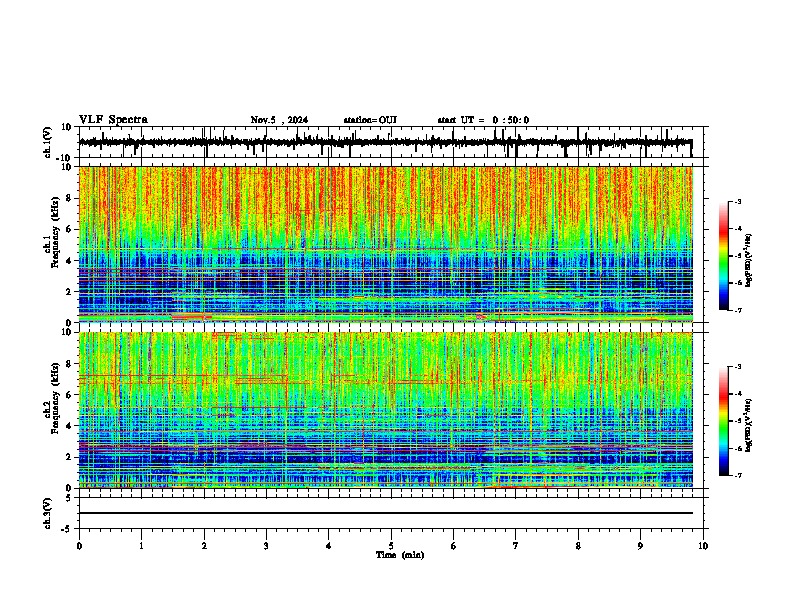Click the 'ch.1(V)' axis label
Image resolution: width=792 pixels, height=612 pixels.
coord(48,142)
